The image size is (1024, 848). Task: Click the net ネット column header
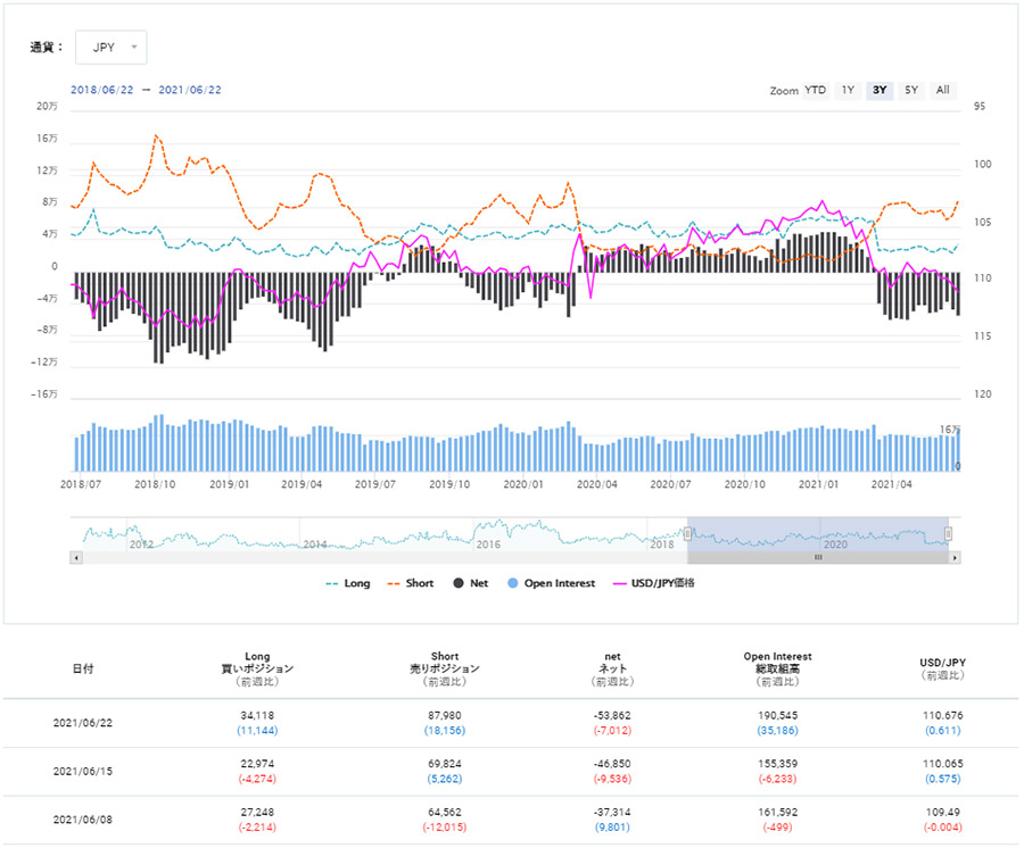(x=613, y=669)
